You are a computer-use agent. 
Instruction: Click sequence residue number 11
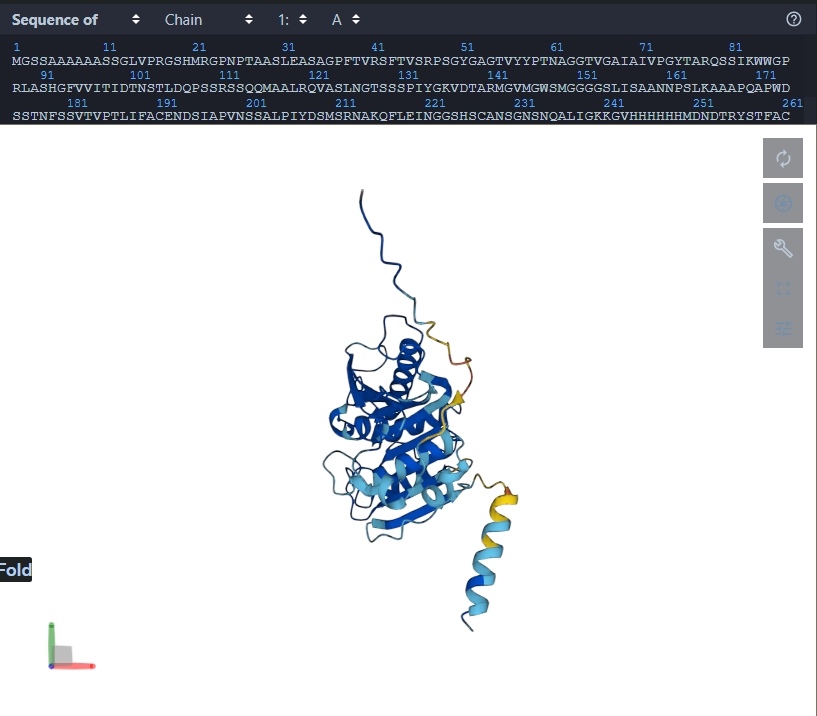(109, 47)
